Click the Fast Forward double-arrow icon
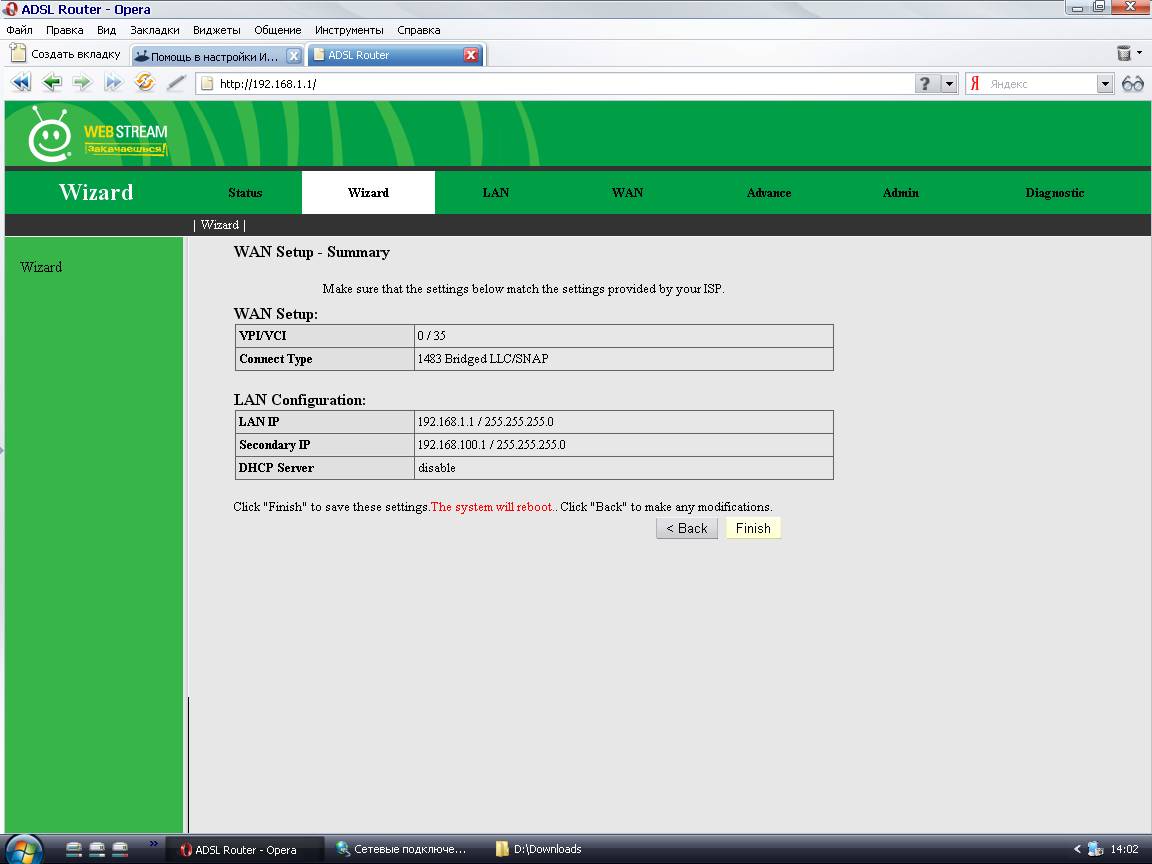The image size is (1152, 864). pos(114,83)
